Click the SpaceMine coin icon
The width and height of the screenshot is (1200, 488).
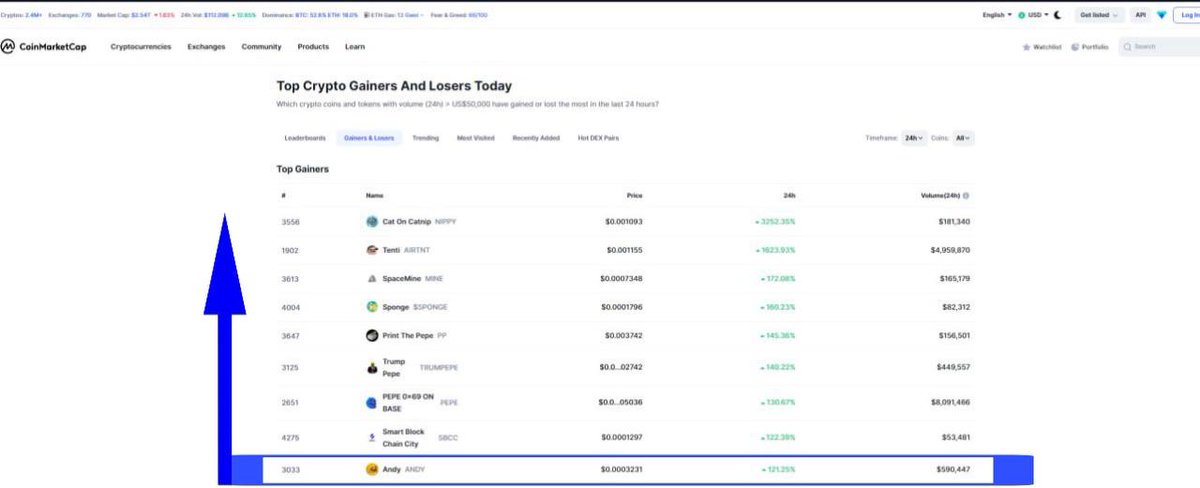tap(372, 278)
